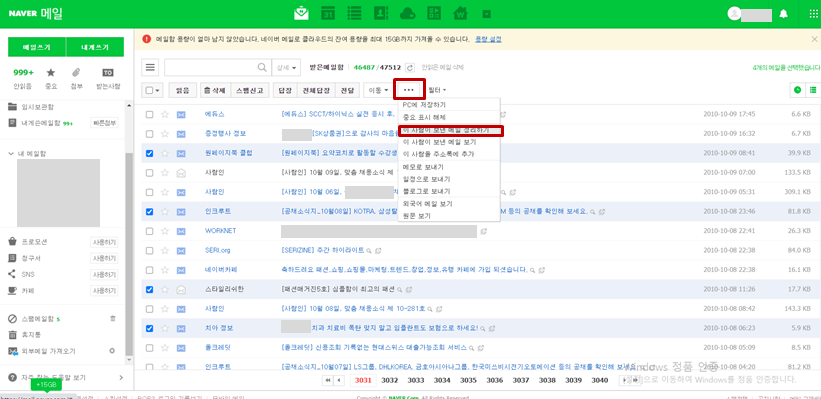Uncheck the 원페이지북 클럽 mail checkbox
Image resolution: width=821 pixels, height=399 pixels.
(150, 153)
